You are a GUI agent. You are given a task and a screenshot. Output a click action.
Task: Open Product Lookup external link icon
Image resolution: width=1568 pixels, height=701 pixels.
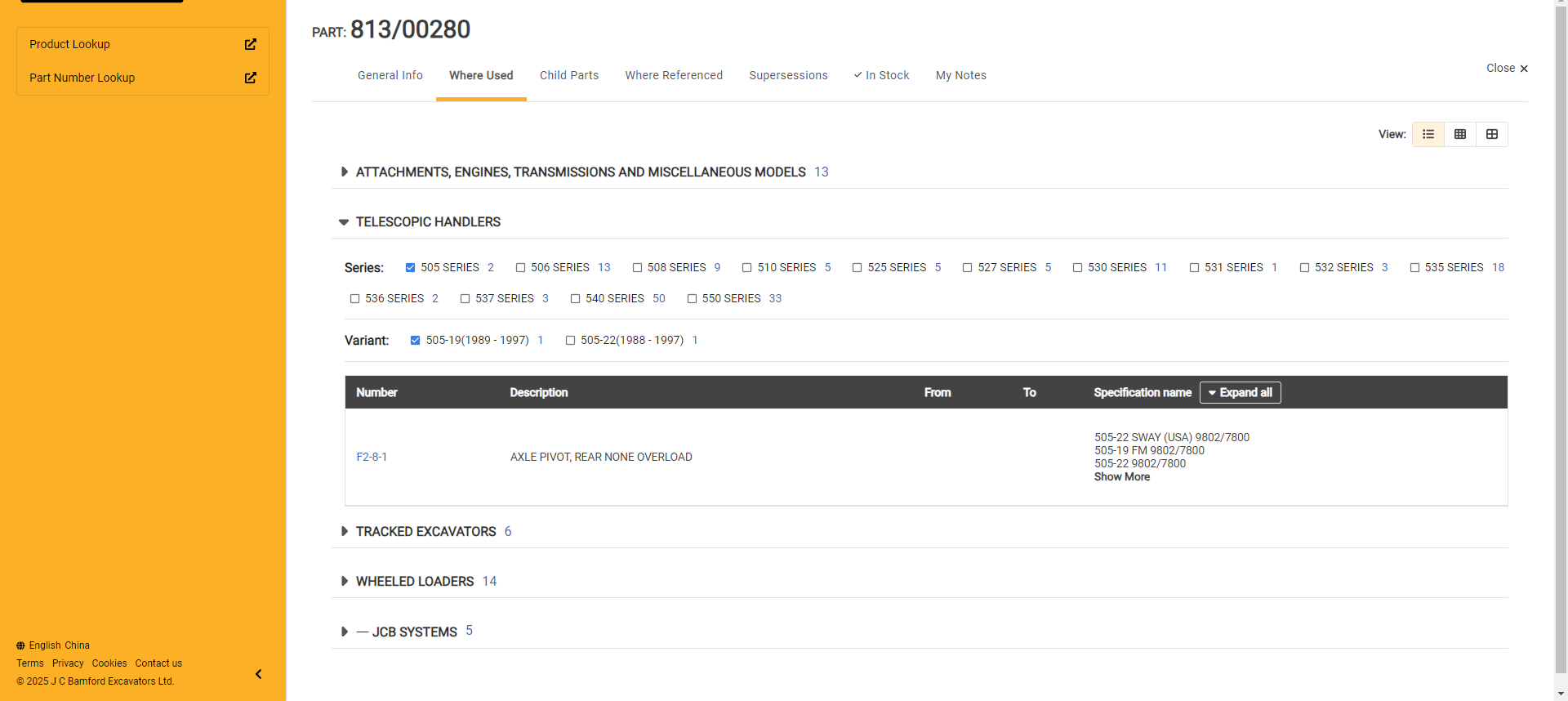click(251, 44)
